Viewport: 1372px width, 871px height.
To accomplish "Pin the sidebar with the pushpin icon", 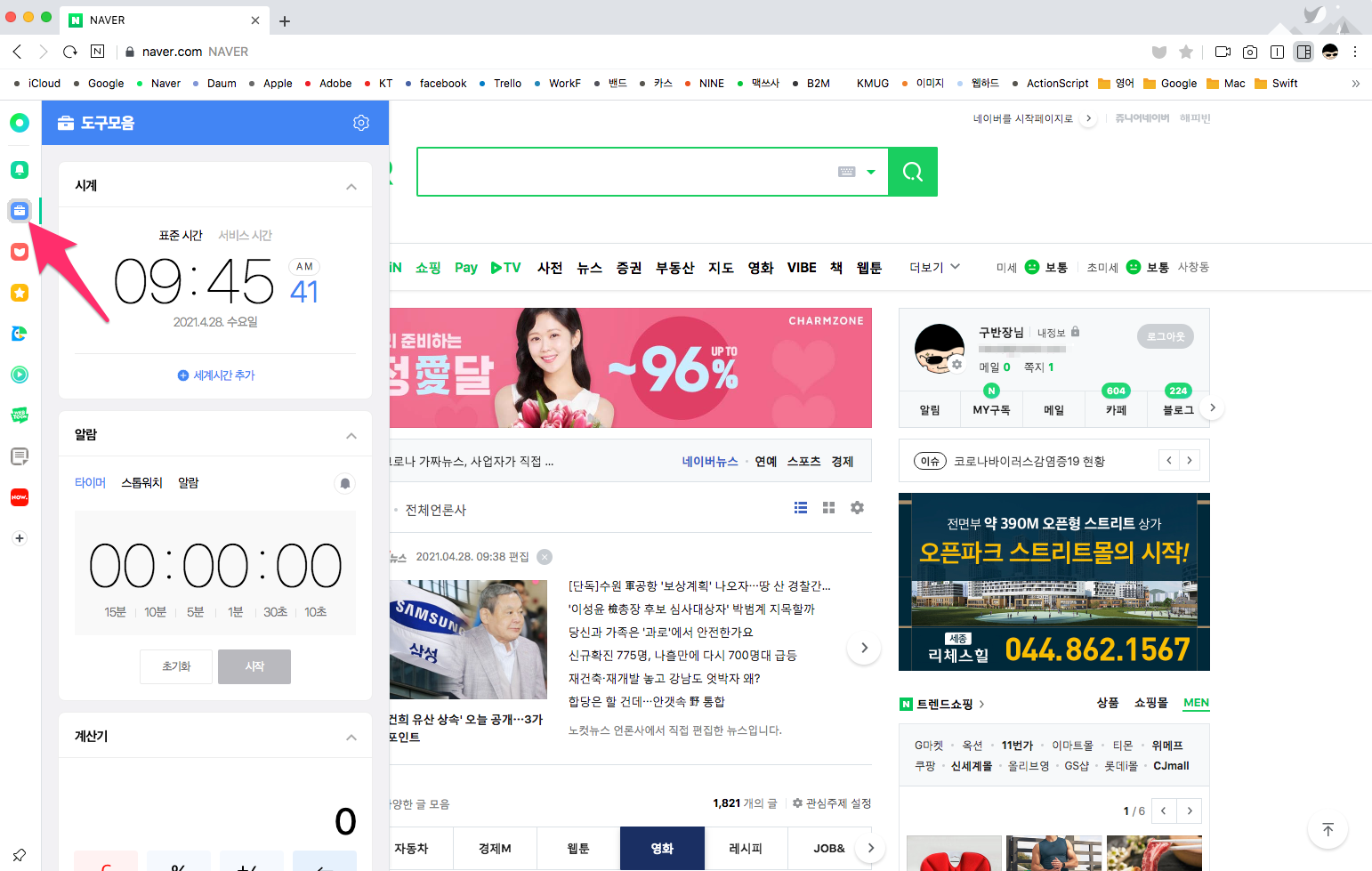I will (20, 855).
